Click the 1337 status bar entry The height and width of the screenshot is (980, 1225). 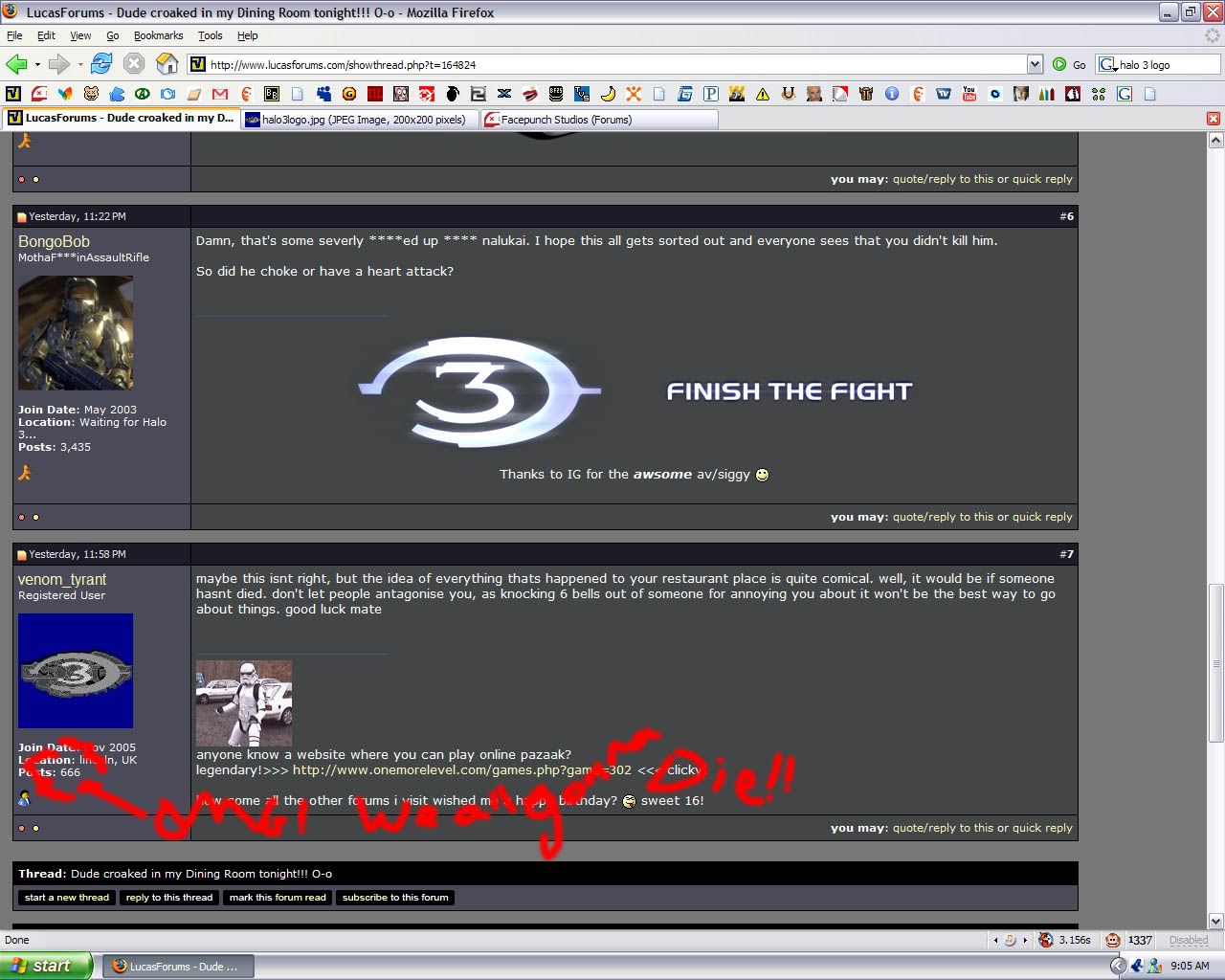pos(1140,940)
